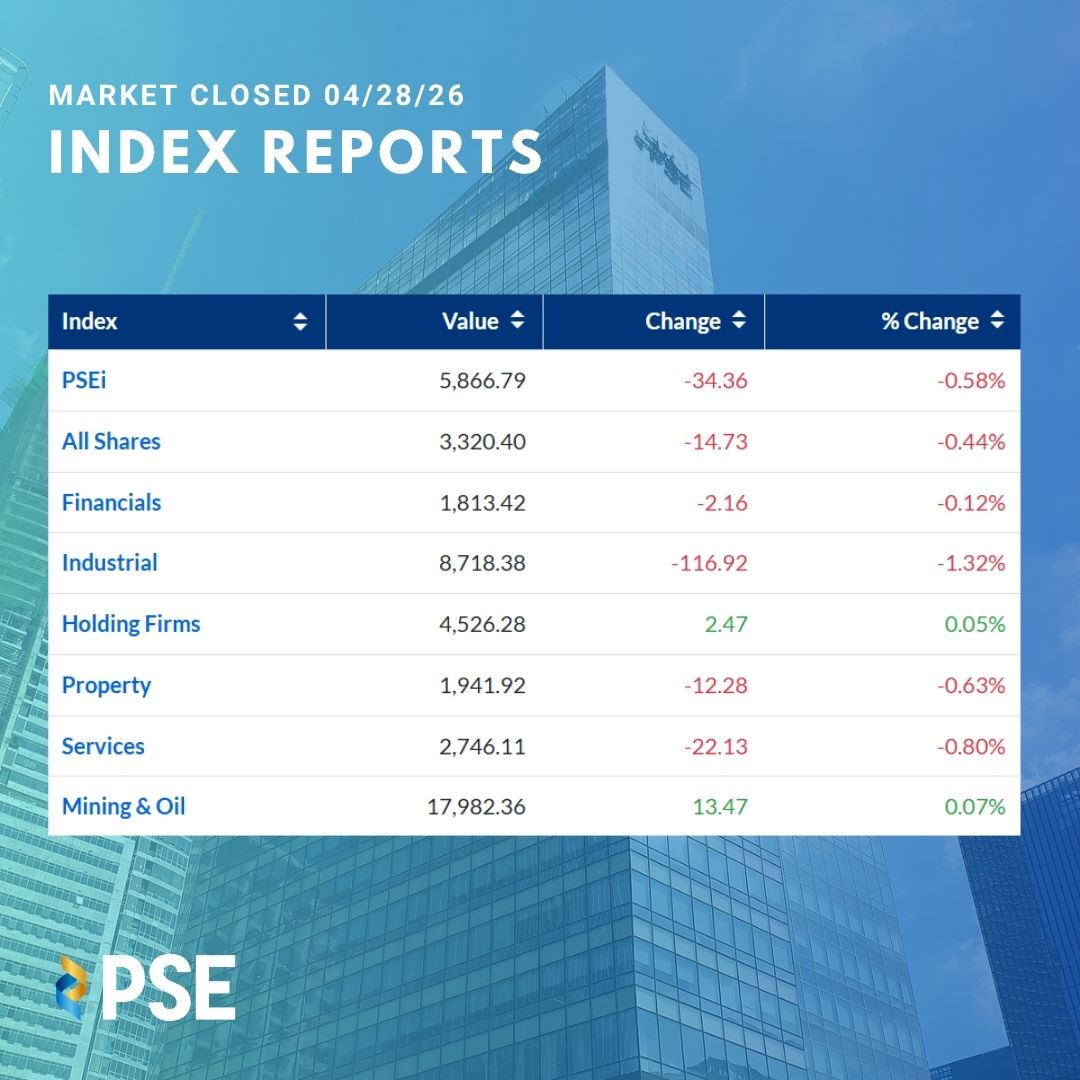This screenshot has height=1080, width=1080.
Task: Open the Property index link
Action: pyautogui.click(x=106, y=685)
